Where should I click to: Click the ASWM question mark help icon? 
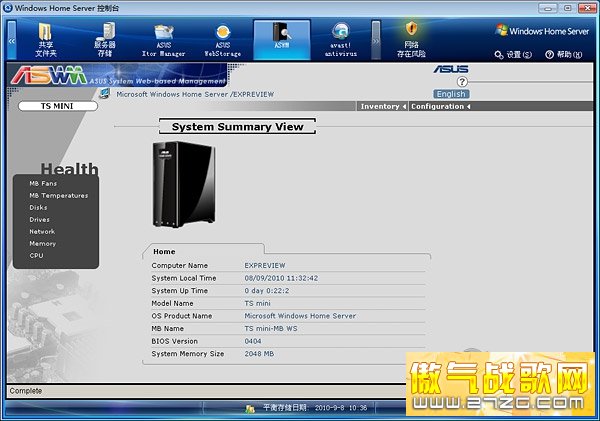462,82
